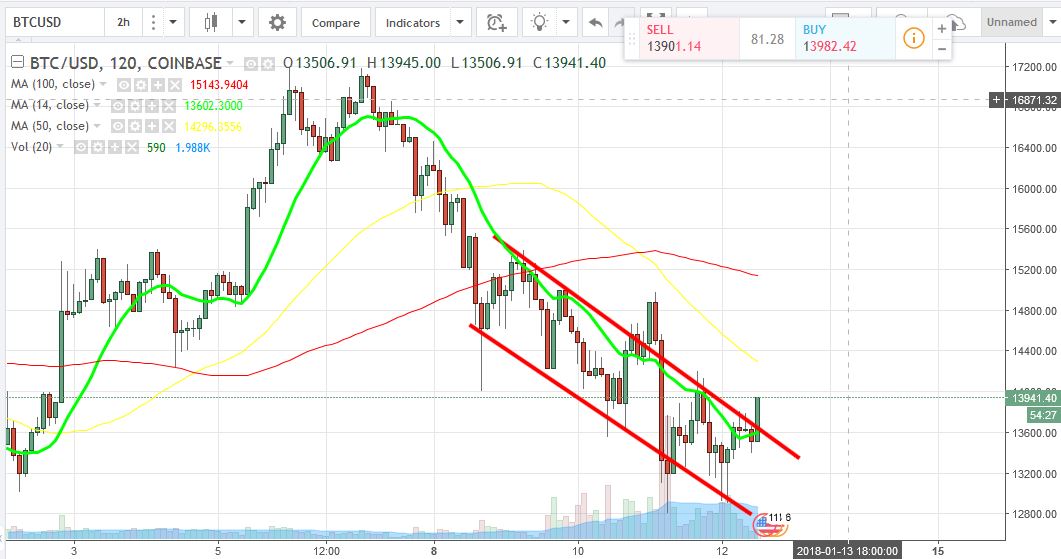Remove the MA (100, close) indicator

(175, 85)
